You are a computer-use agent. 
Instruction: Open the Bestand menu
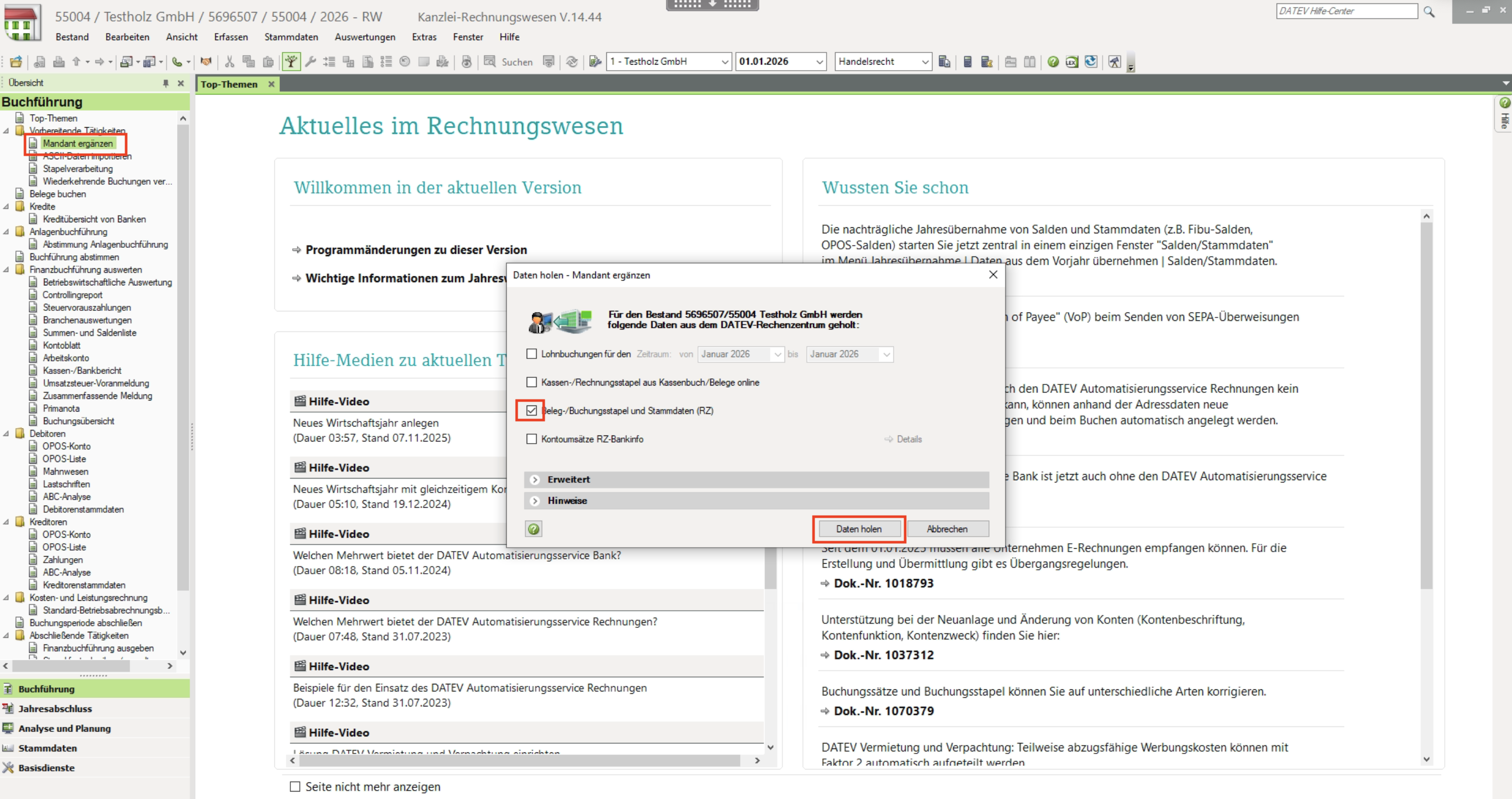[72, 37]
